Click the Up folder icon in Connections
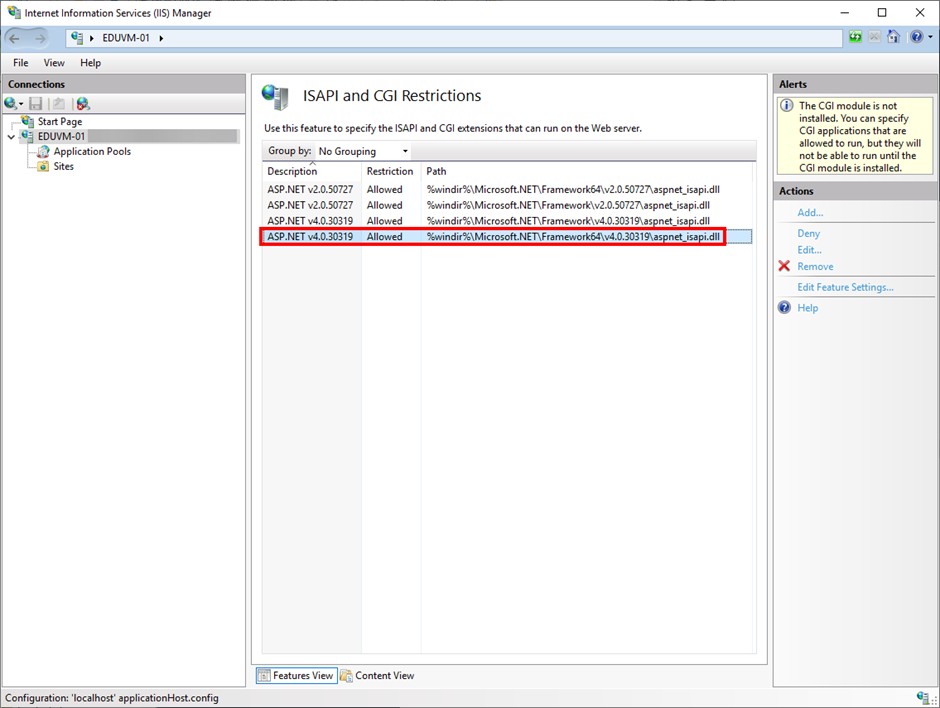940x708 pixels. (59, 104)
